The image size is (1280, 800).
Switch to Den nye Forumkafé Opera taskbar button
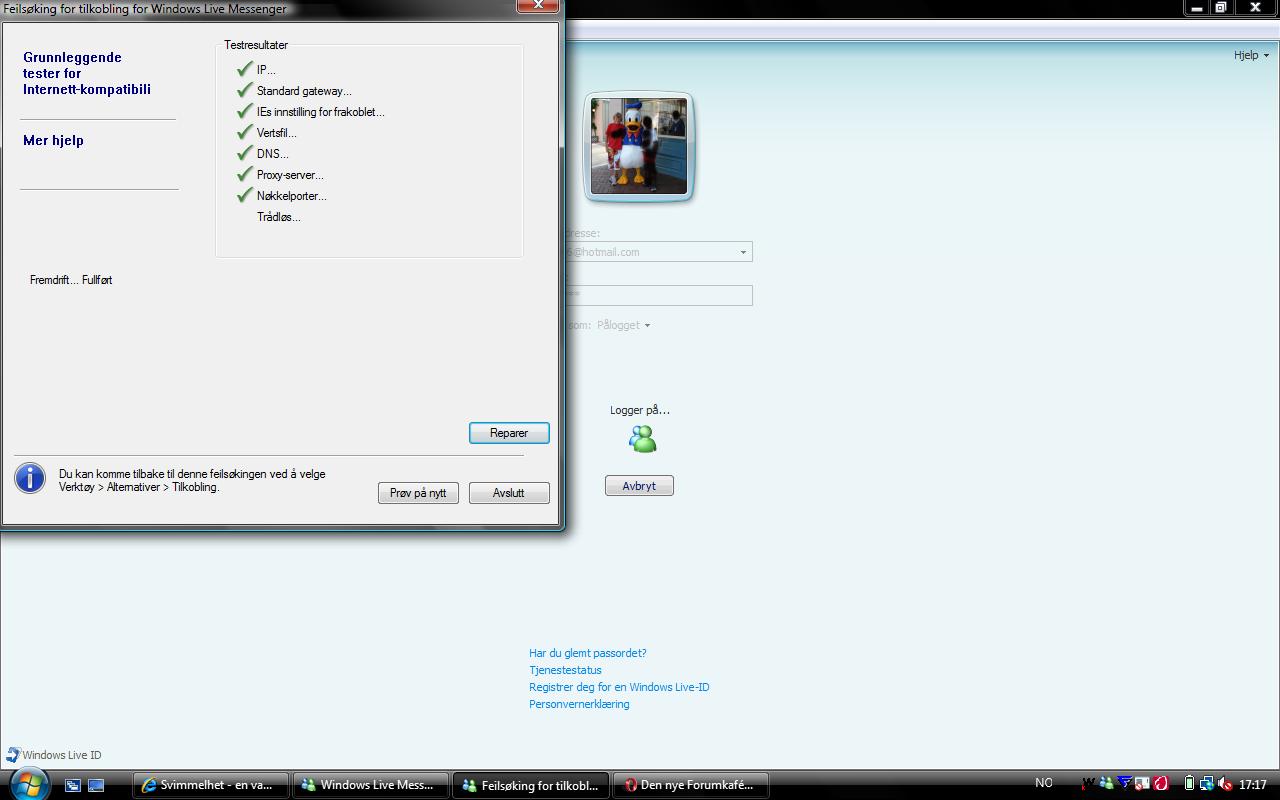[690, 785]
